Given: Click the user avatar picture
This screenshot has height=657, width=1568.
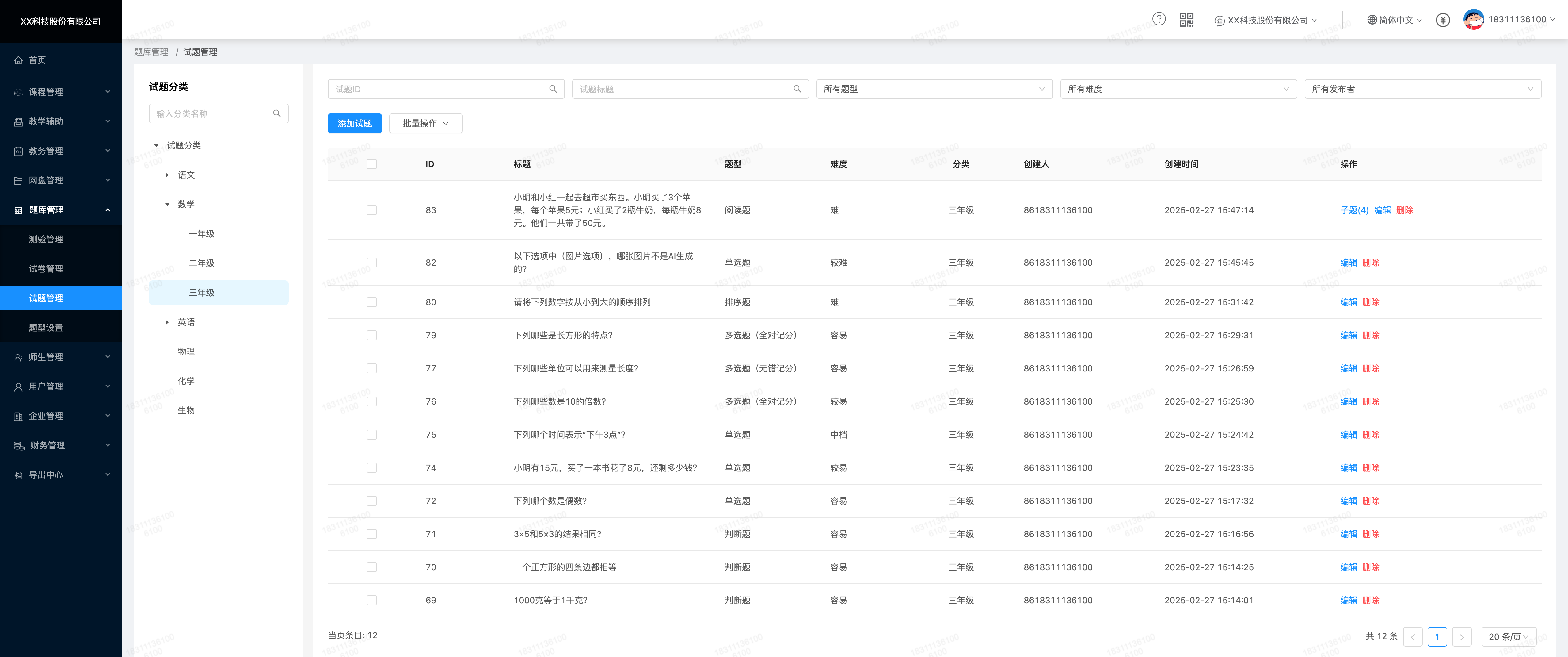Looking at the screenshot, I should click(1473, 20).
